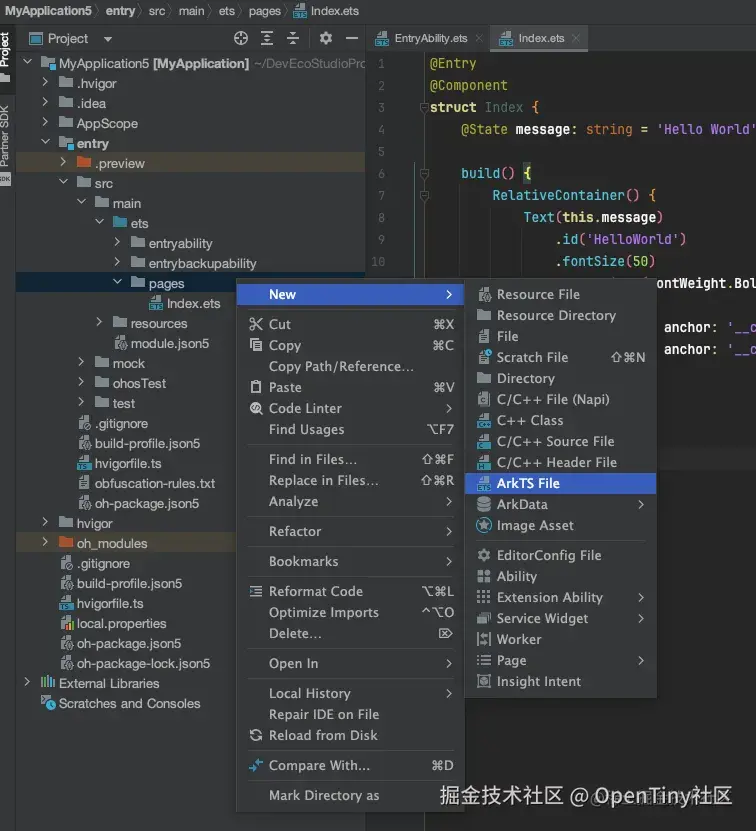756x831 pixels.
Task: Collapse the MyApplication5 root node
Action: 28,63
